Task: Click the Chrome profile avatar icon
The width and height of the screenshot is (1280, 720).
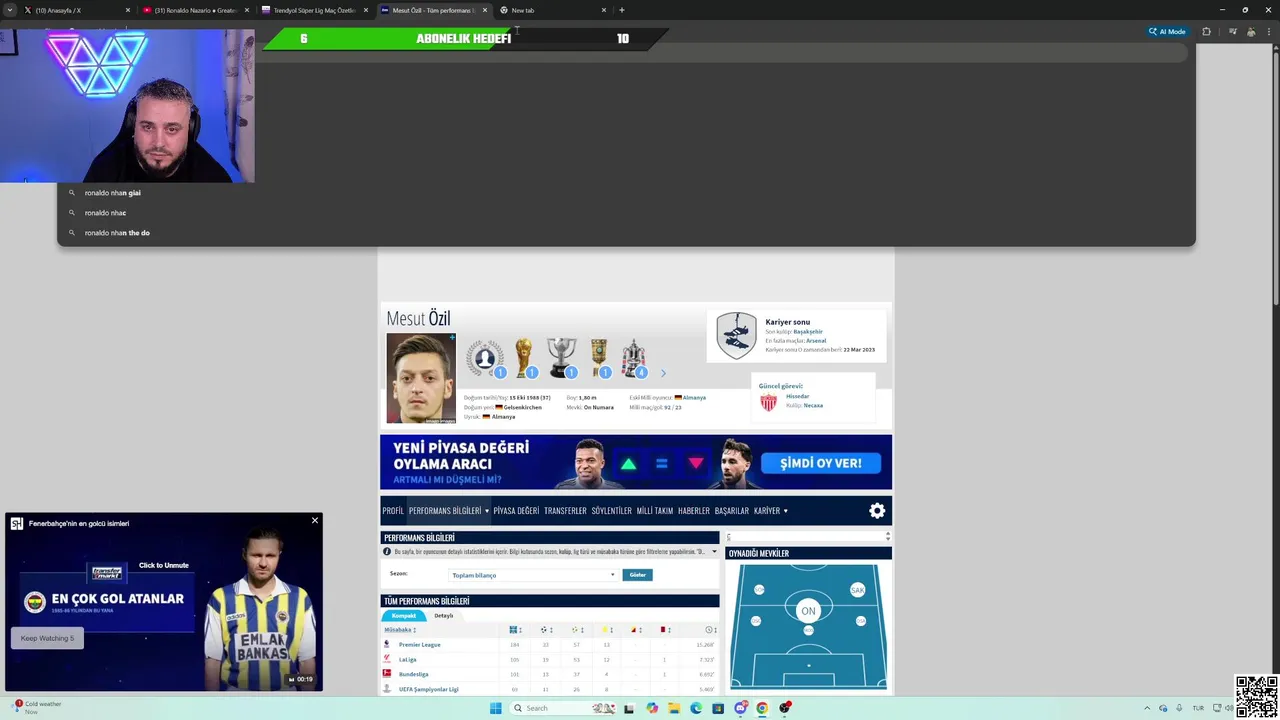Action: 1251,32
